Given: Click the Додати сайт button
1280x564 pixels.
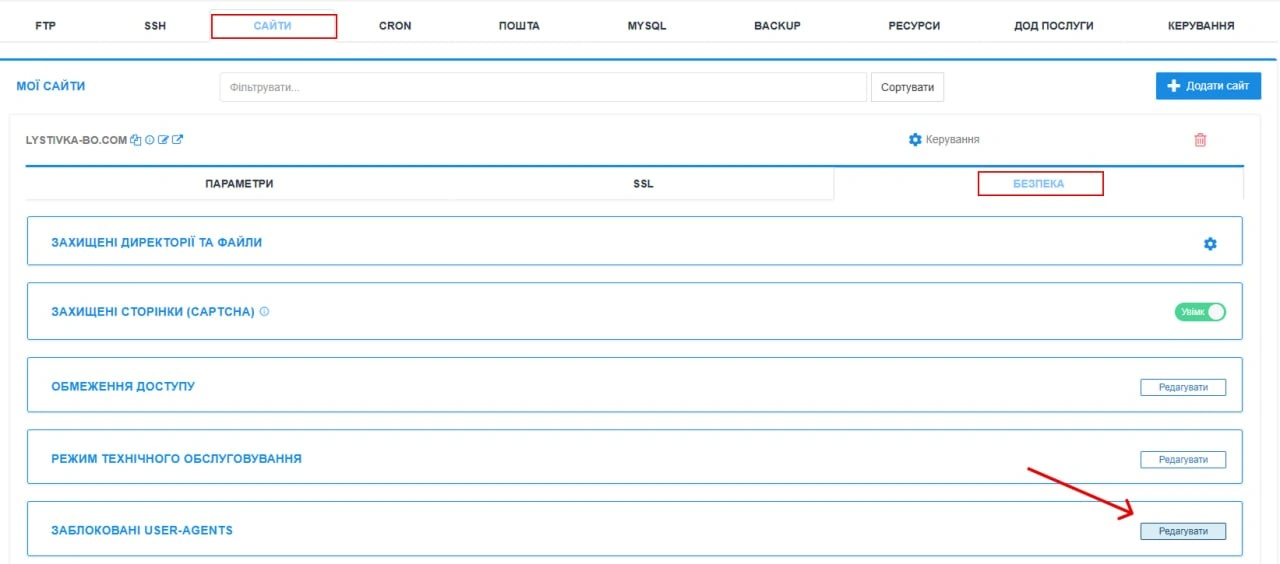Looking at the screenshot, I should pyautogui.click(x=1208, y=86).
